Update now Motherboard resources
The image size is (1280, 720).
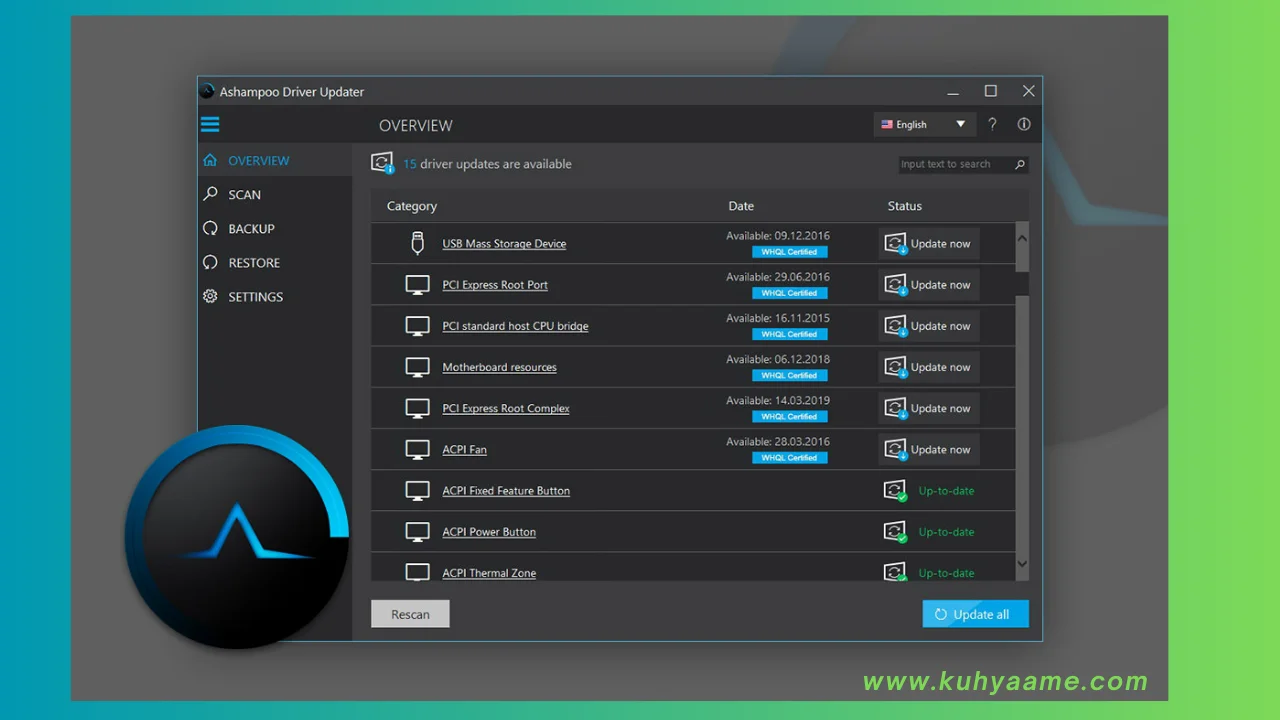pyautogui.click(x=929, y=367)
